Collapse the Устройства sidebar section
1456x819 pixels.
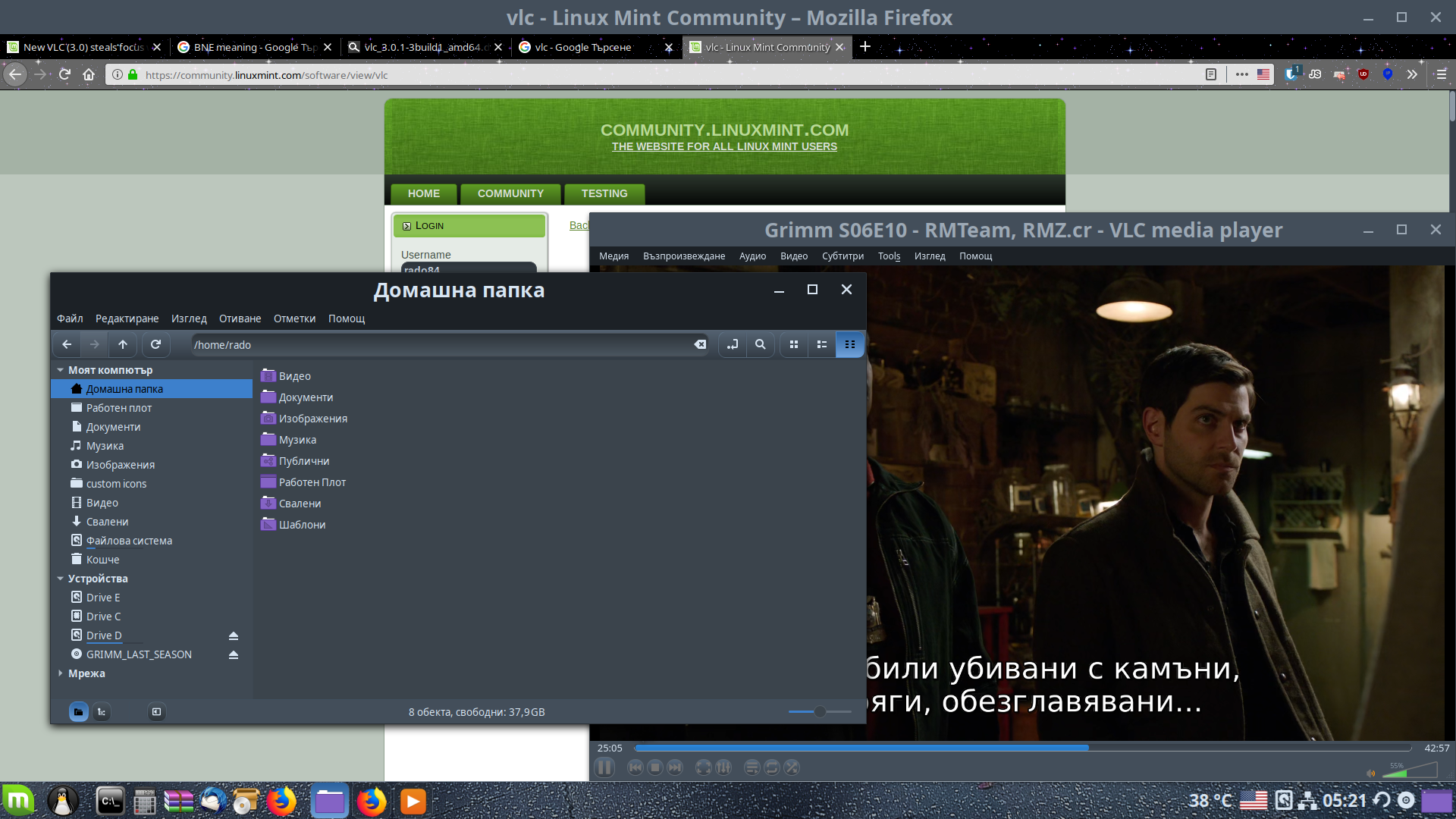click(x=61, y=579)
